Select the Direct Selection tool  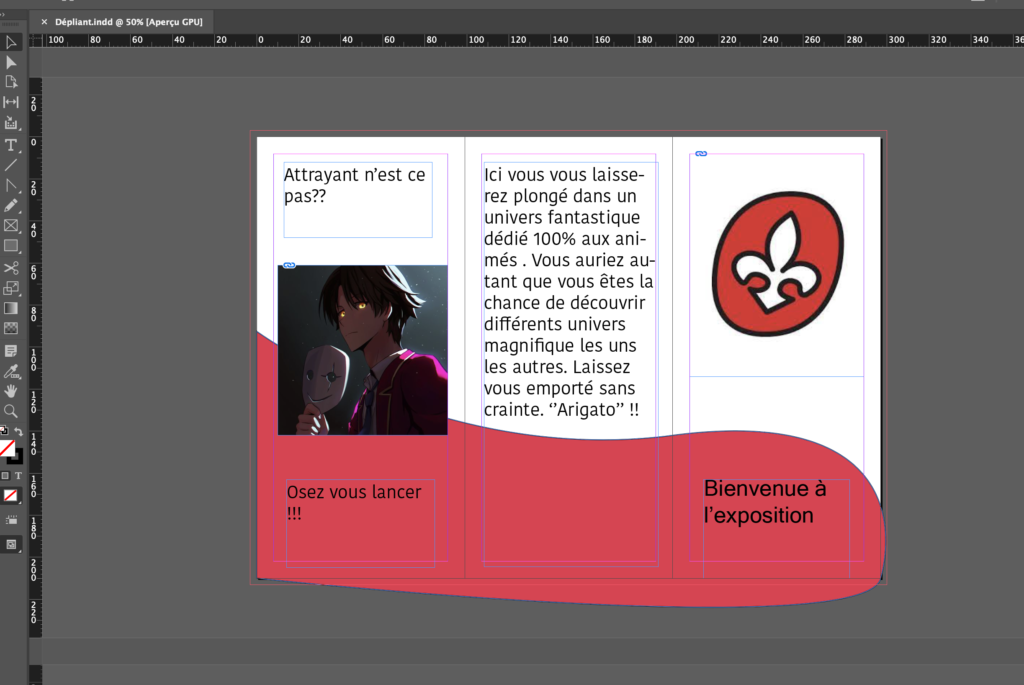11,62
